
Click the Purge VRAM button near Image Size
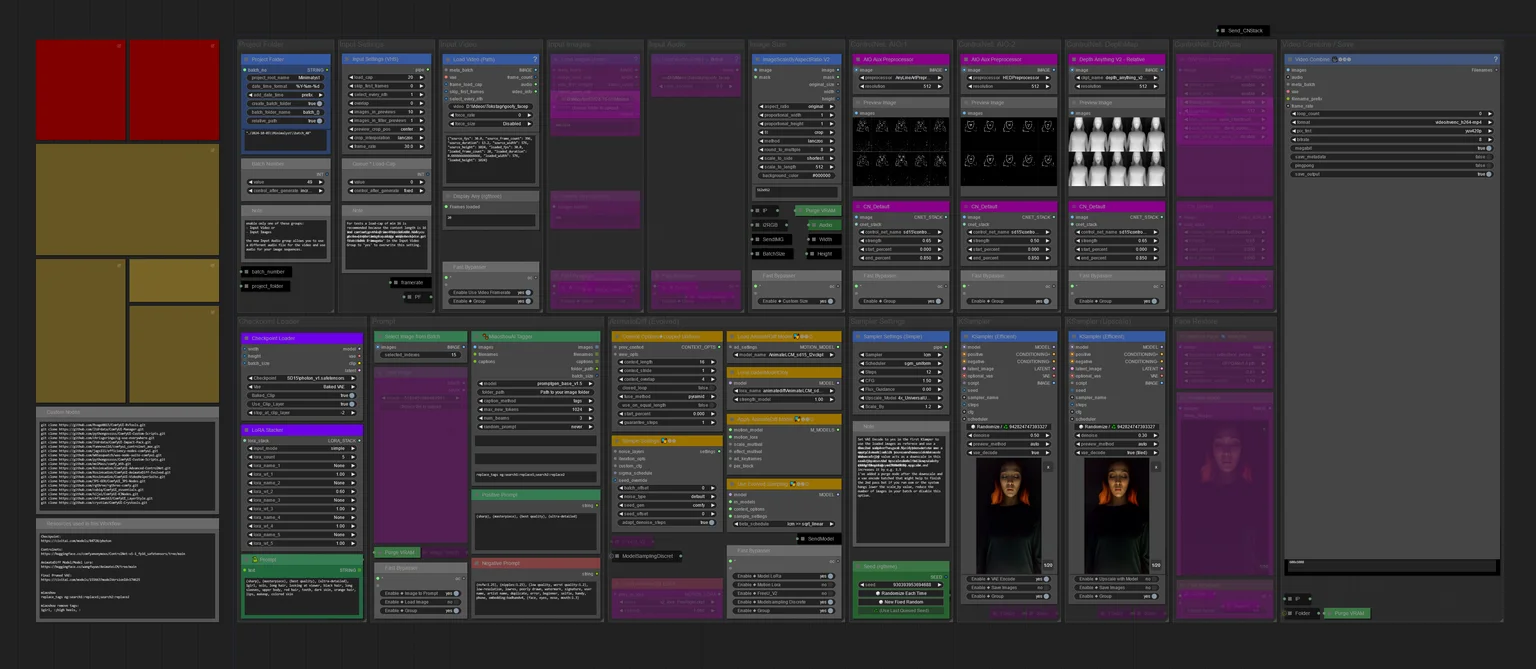[819, 210]
